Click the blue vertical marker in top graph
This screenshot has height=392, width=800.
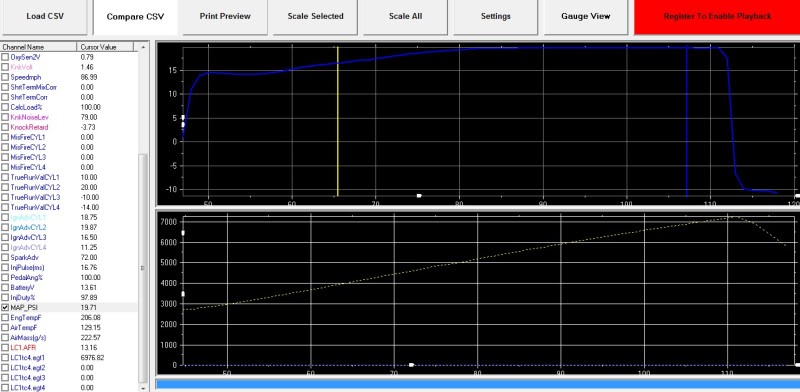[x=687, y=121]
